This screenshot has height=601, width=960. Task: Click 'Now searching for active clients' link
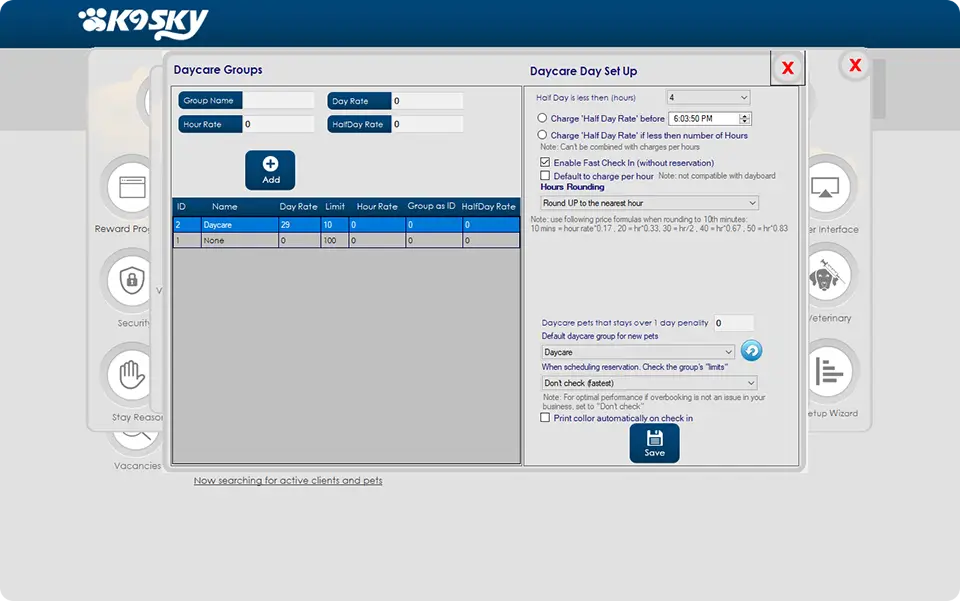pos(288,481)
